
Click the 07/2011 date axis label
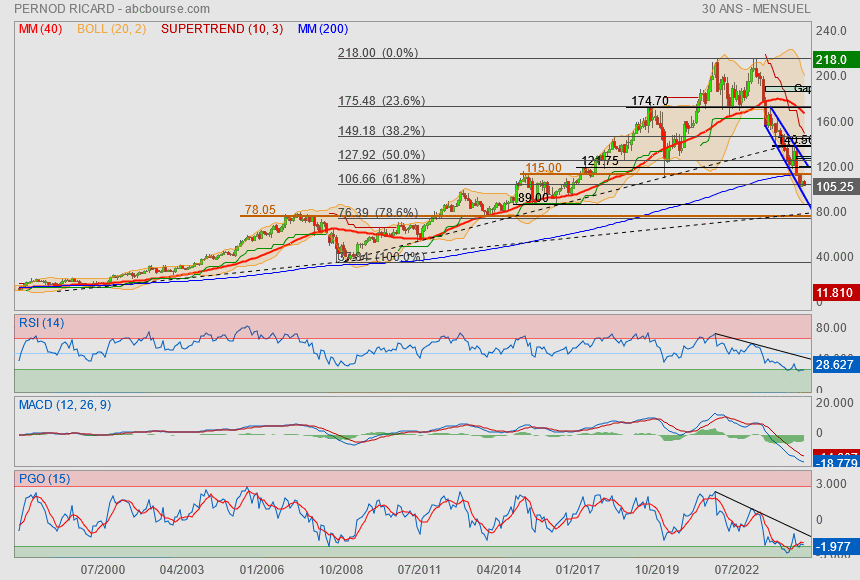[x=419, y=570]
